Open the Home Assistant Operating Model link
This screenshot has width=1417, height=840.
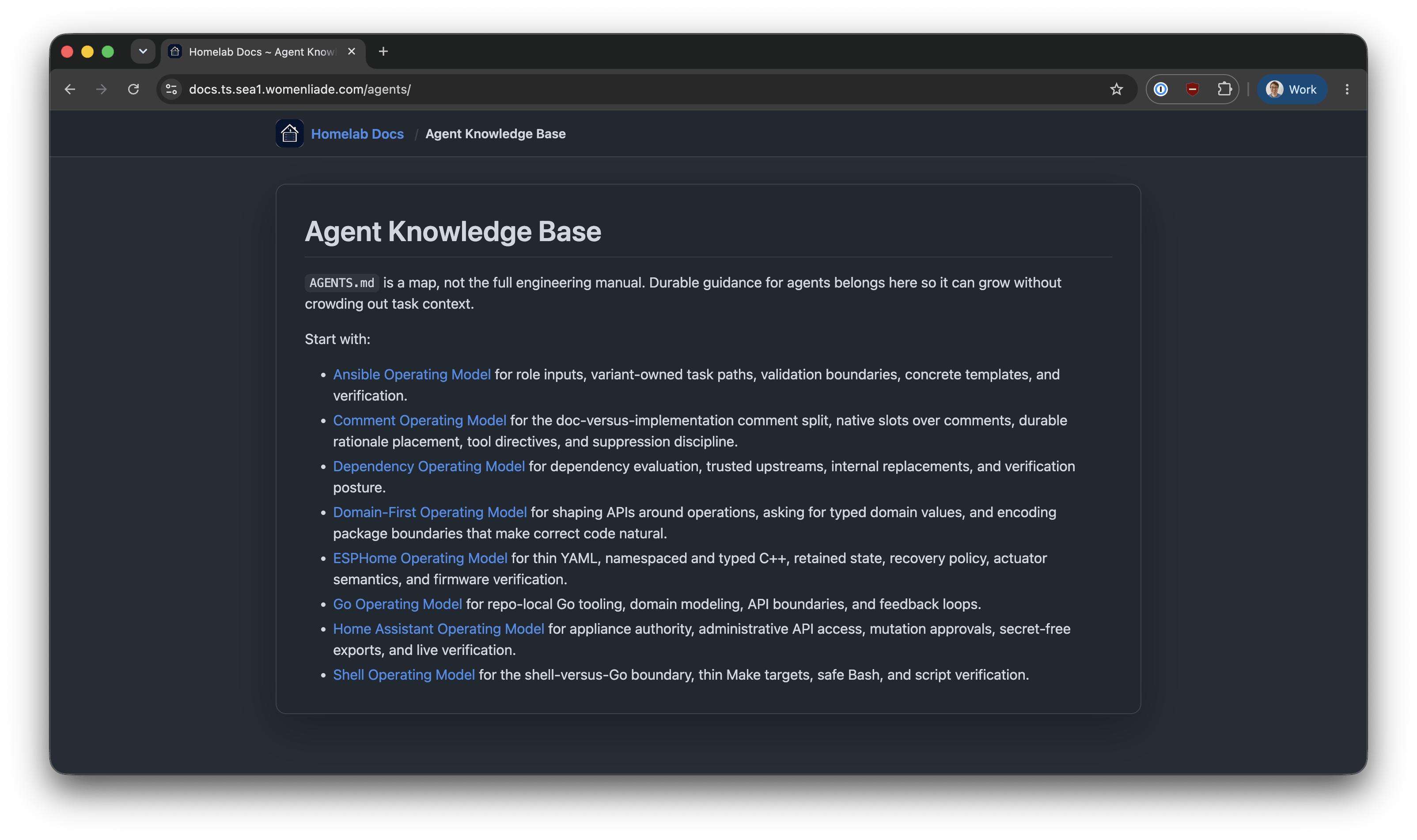tap(439, 629)
